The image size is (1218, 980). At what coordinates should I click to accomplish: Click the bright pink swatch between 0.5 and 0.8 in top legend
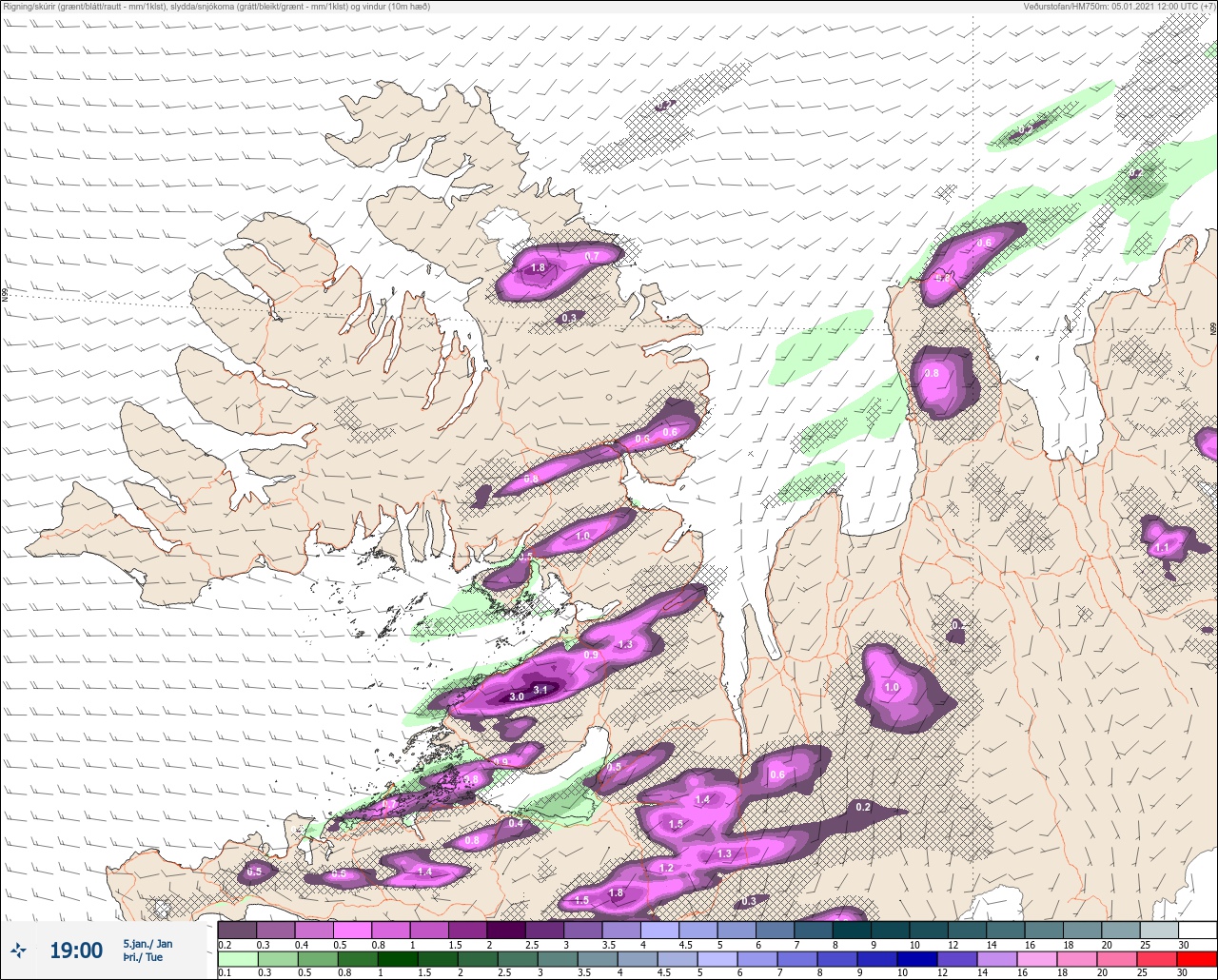coord(352,930)
